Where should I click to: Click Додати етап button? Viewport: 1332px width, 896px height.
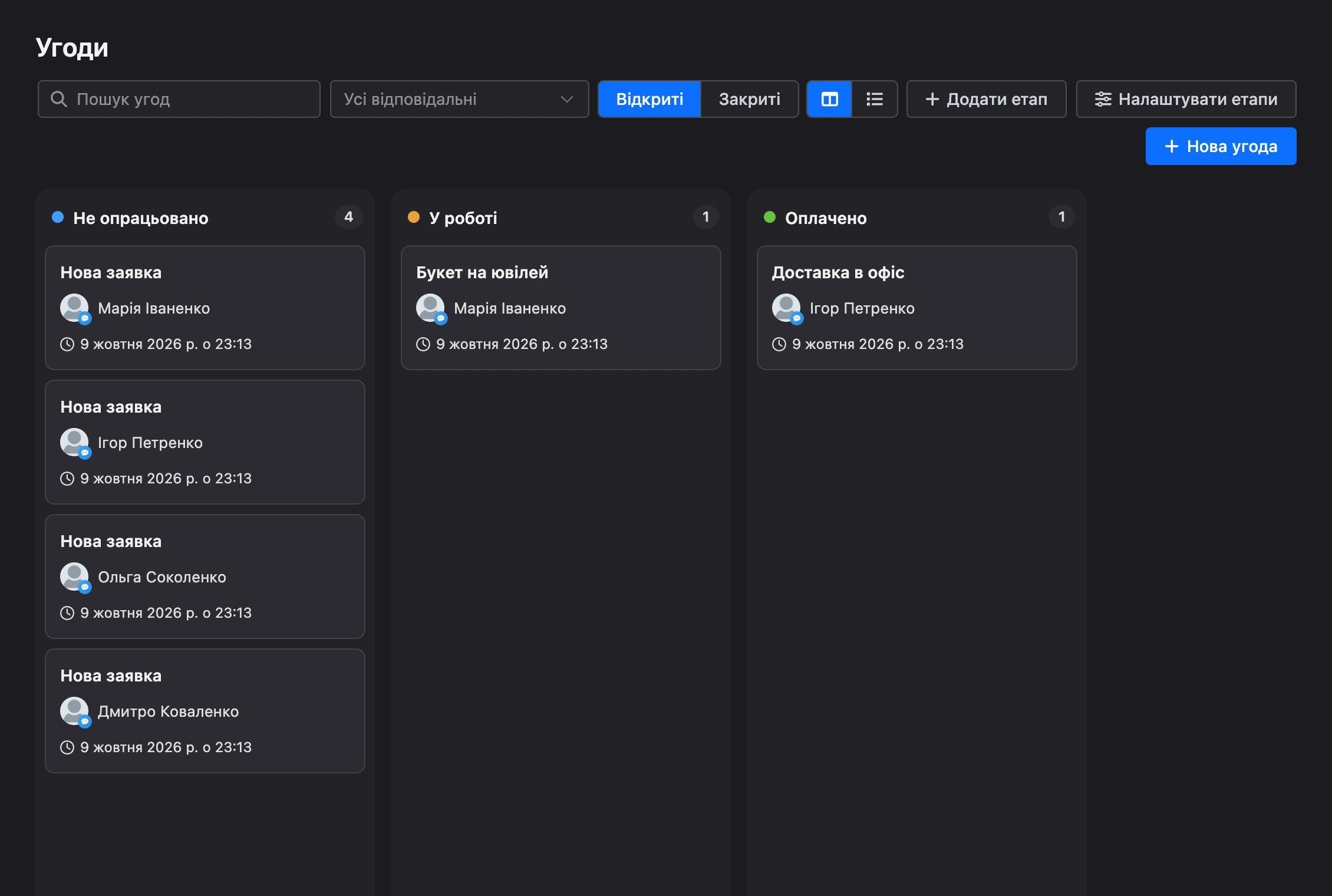[x=986, y=99]
